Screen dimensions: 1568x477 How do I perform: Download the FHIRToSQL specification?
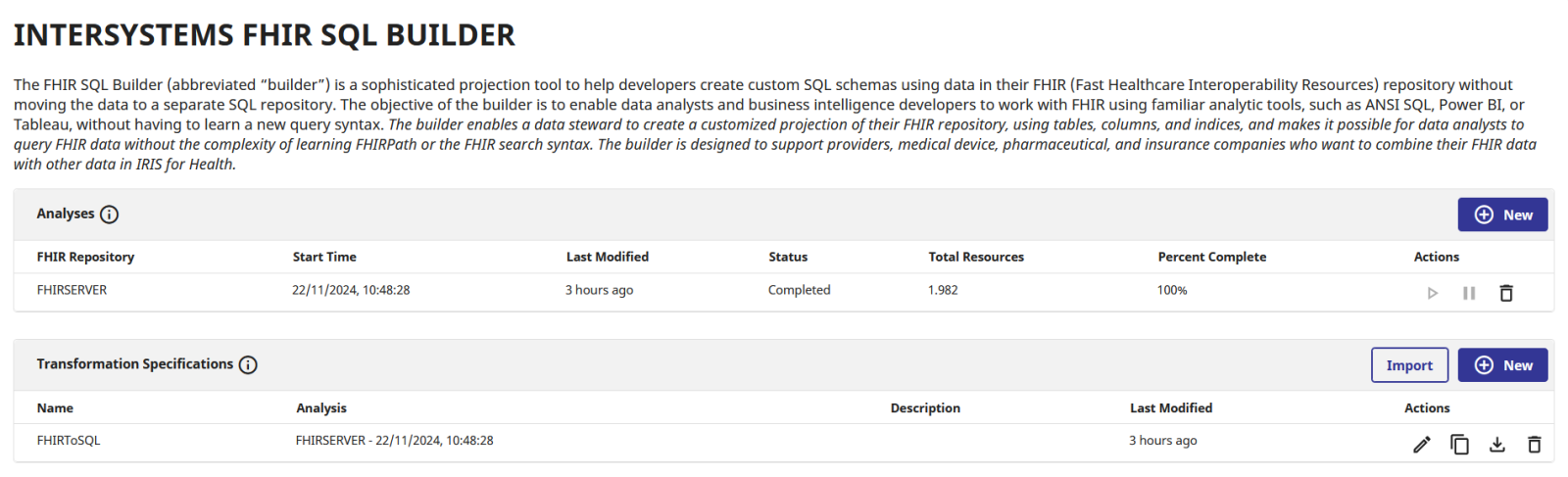[1496, 445]
